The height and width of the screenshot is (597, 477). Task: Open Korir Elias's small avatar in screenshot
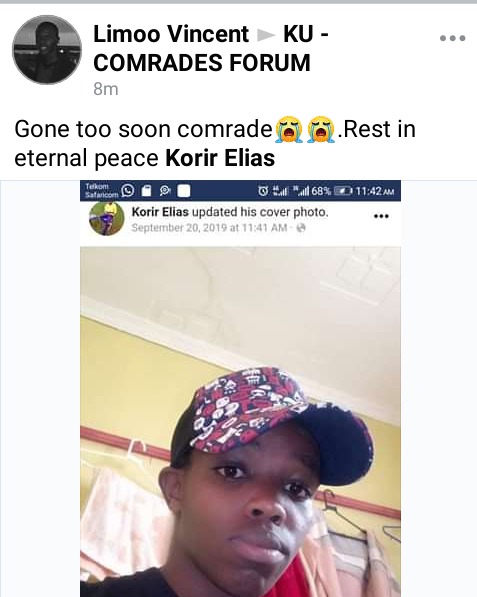pos(107,219)
